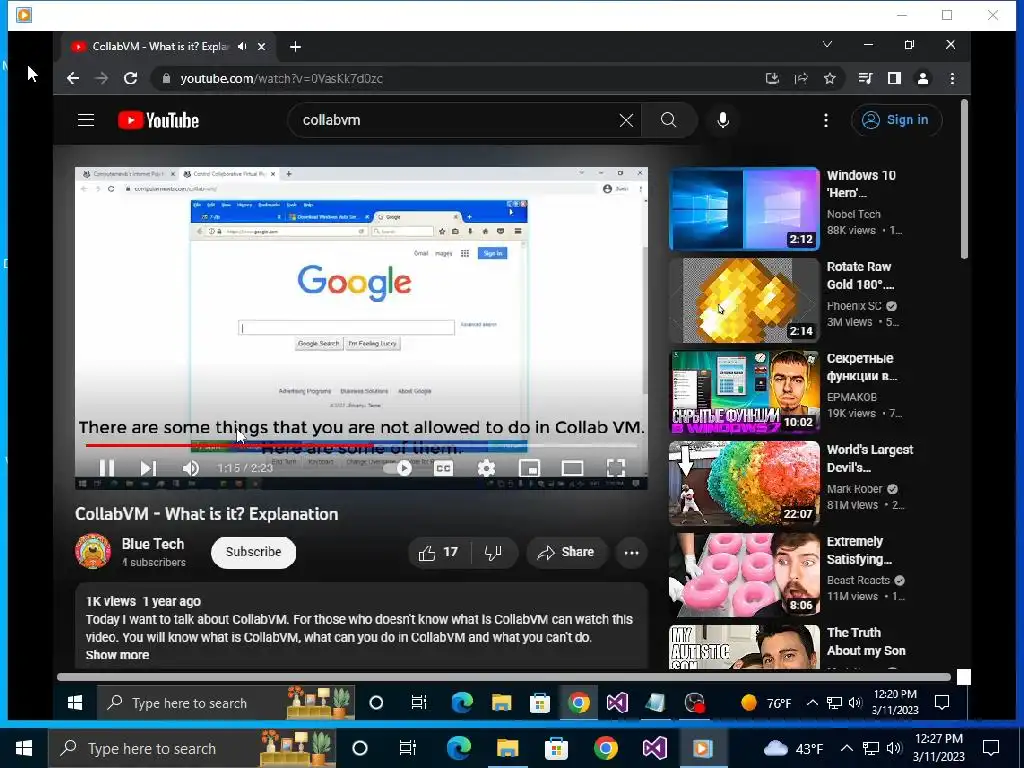Pause the video
Image resolution: width=1024 pixels, height=768 pixels.
(107, 468)
